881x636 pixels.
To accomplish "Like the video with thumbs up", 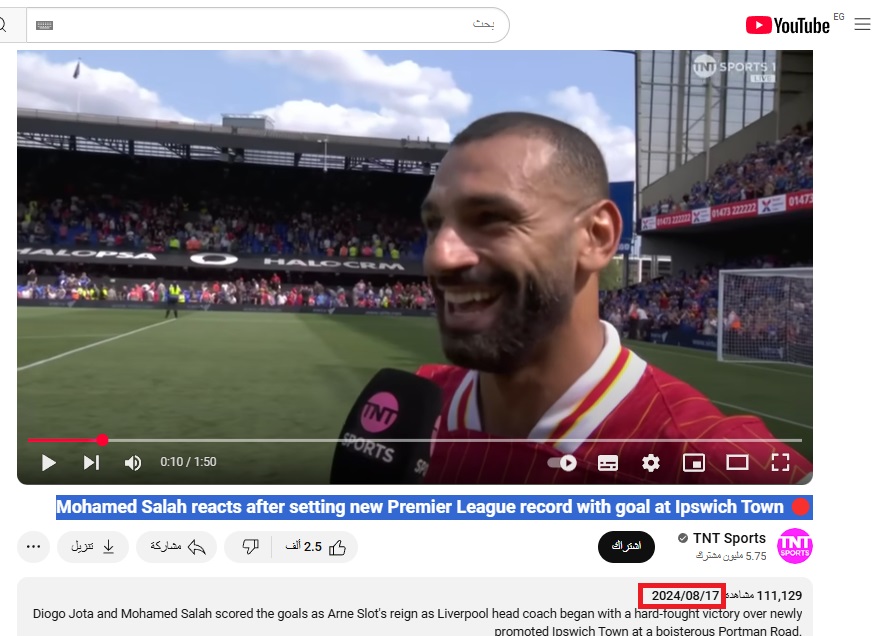I will [x=315, y=547].
